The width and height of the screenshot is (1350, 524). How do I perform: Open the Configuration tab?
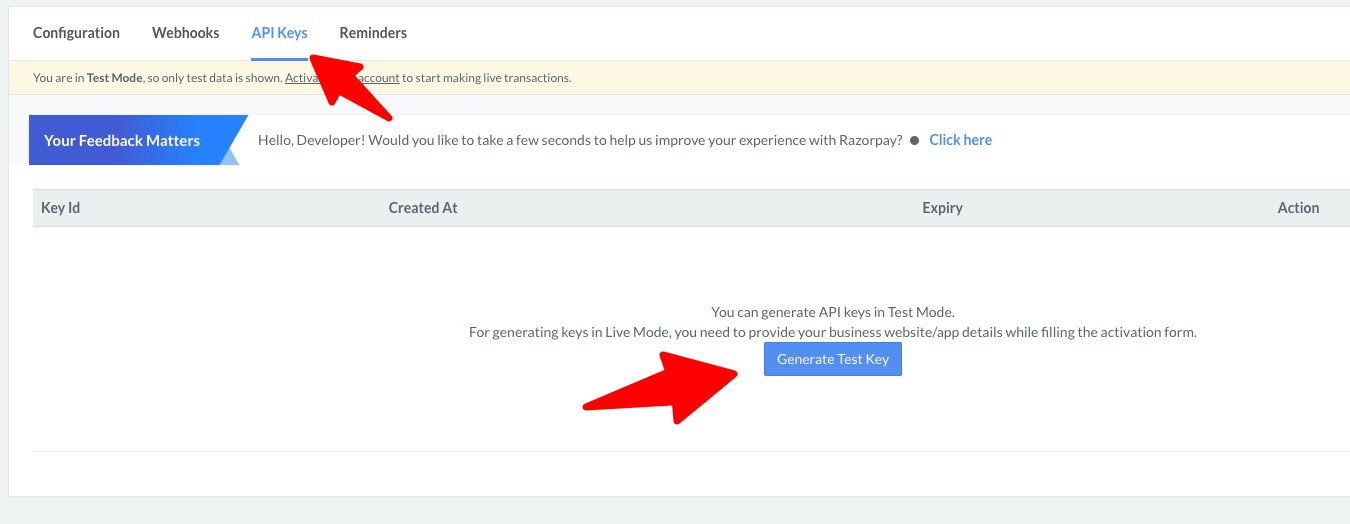point(76,33)
